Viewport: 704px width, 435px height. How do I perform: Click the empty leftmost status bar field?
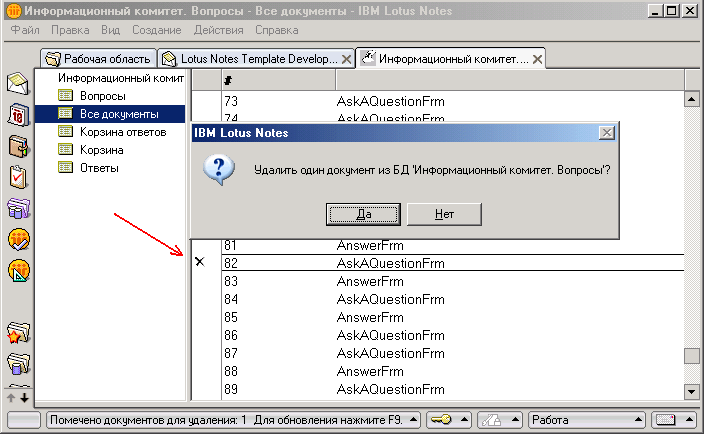point(24,420)
